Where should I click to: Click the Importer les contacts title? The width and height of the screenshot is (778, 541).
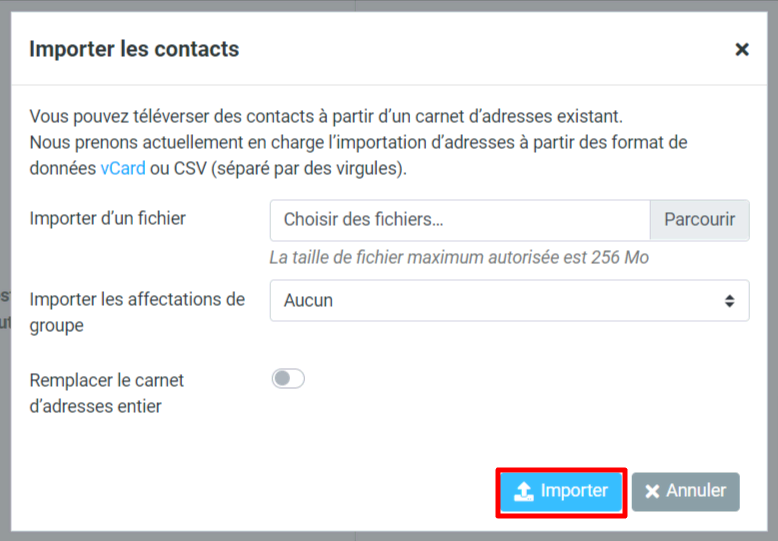coord(134,48)
